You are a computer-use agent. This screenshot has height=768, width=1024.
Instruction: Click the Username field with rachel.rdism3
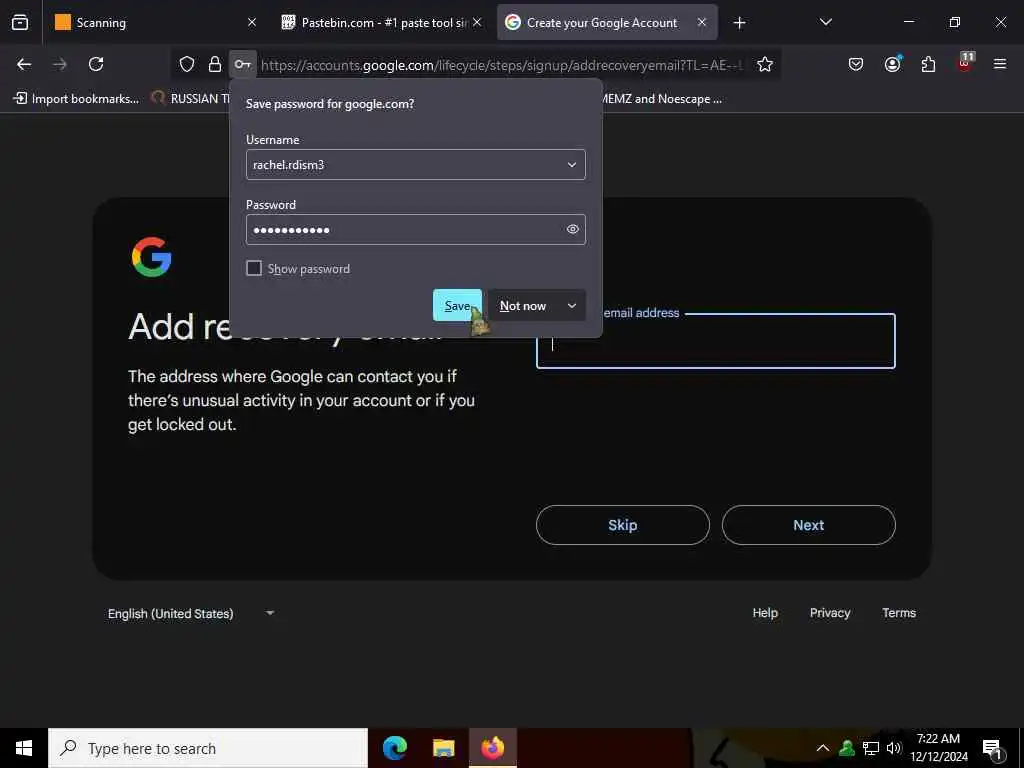pyautogui.click(x=415, y=165)
